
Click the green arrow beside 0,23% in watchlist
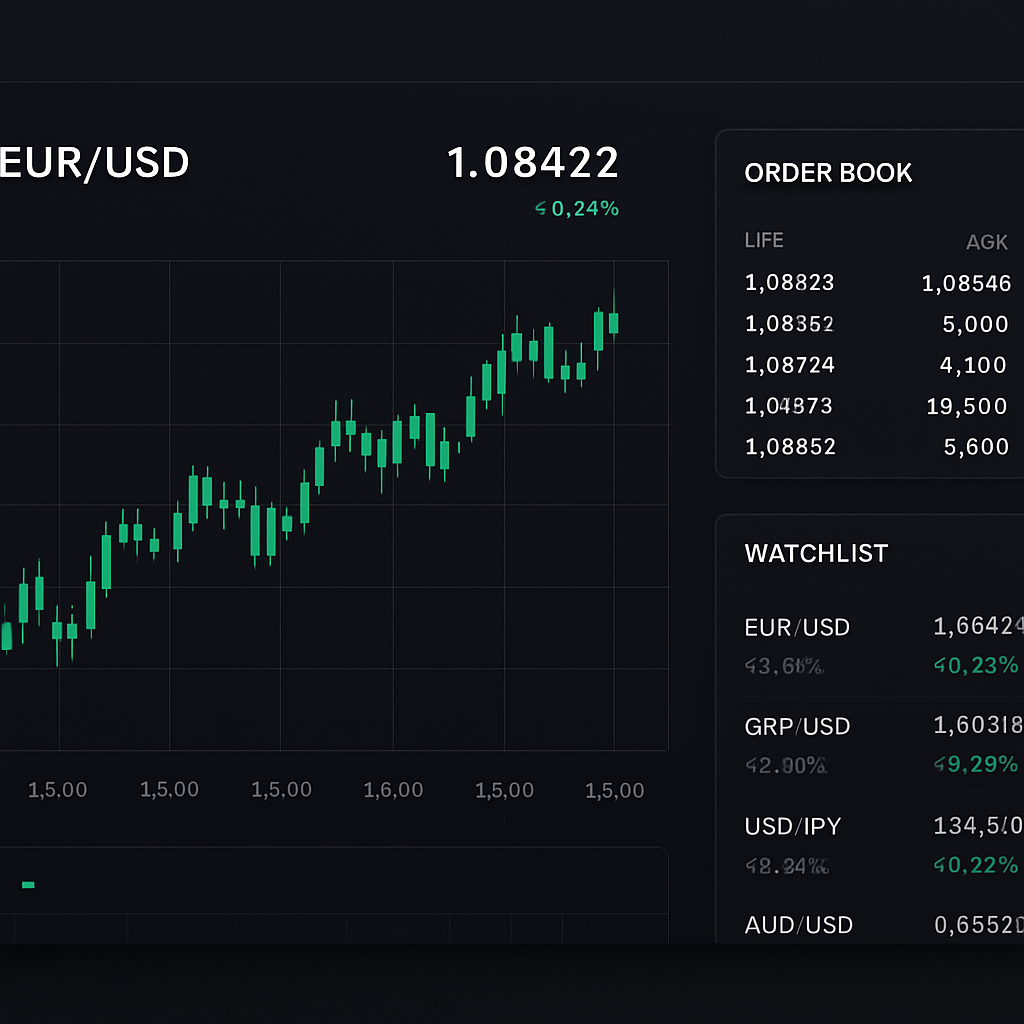940,665
